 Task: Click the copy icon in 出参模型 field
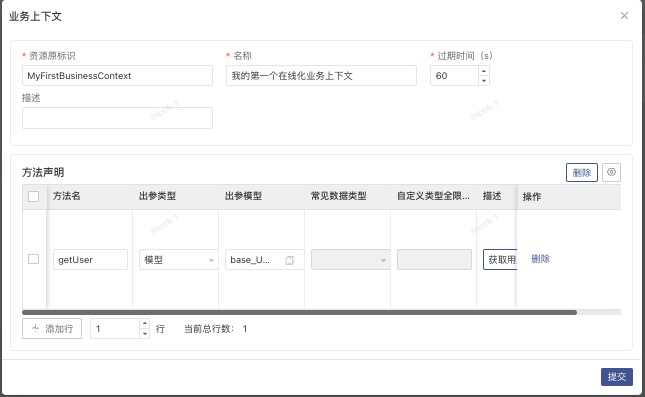[290, 260]
